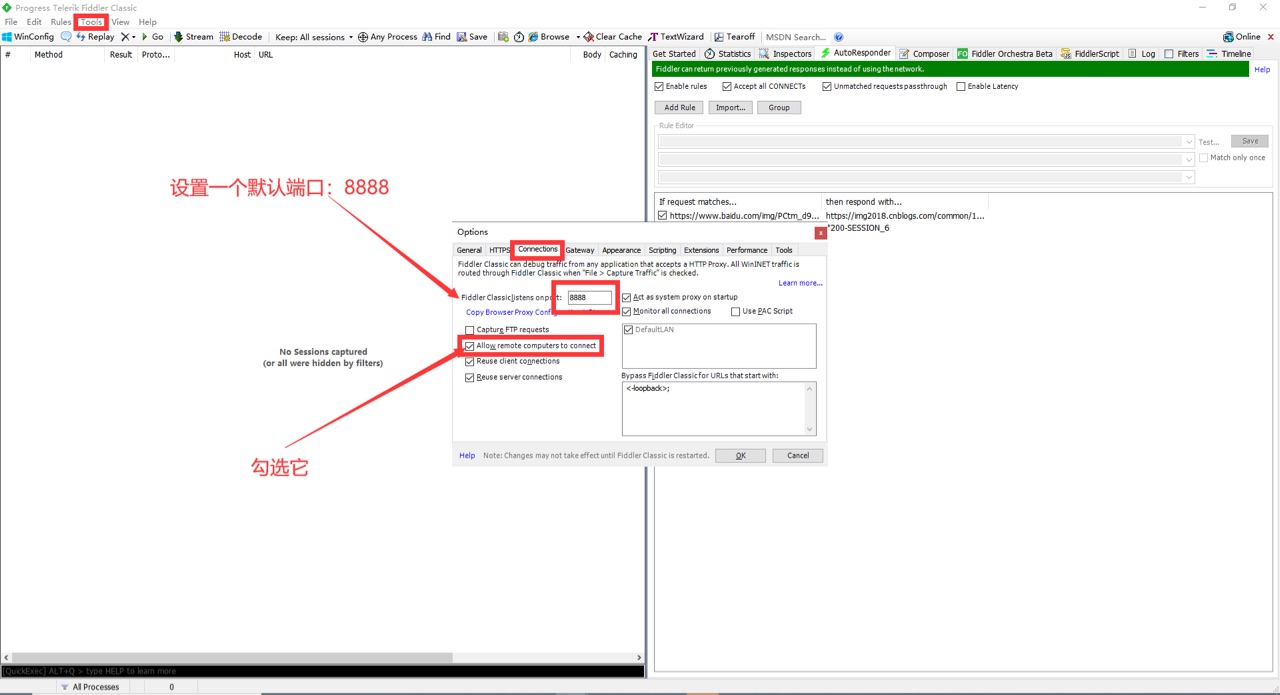Open the Rules menu
Image resolution: width=1280 pixels, height=695 pixels.
[x=61, y=21]
